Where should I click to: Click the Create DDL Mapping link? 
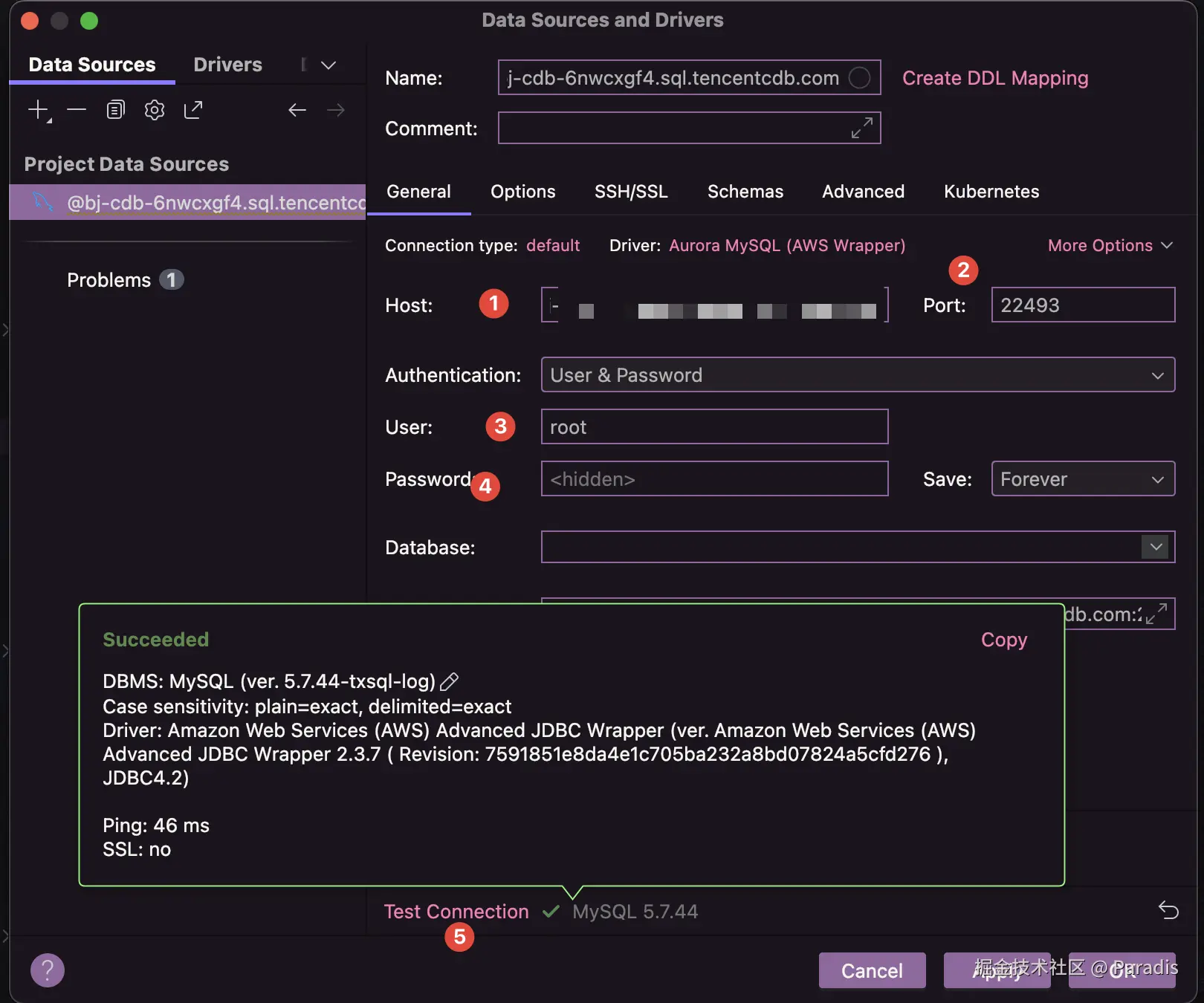(x=994, y=77)
